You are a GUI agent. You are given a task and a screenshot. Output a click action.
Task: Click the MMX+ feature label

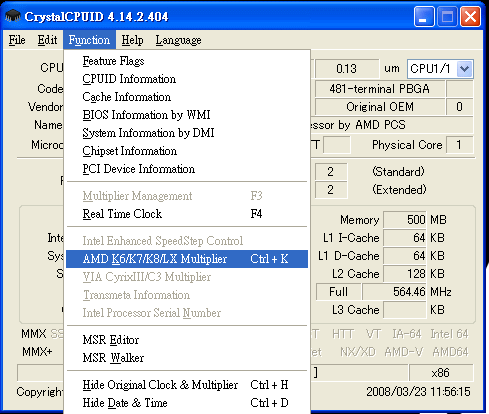tap(37, 352)
